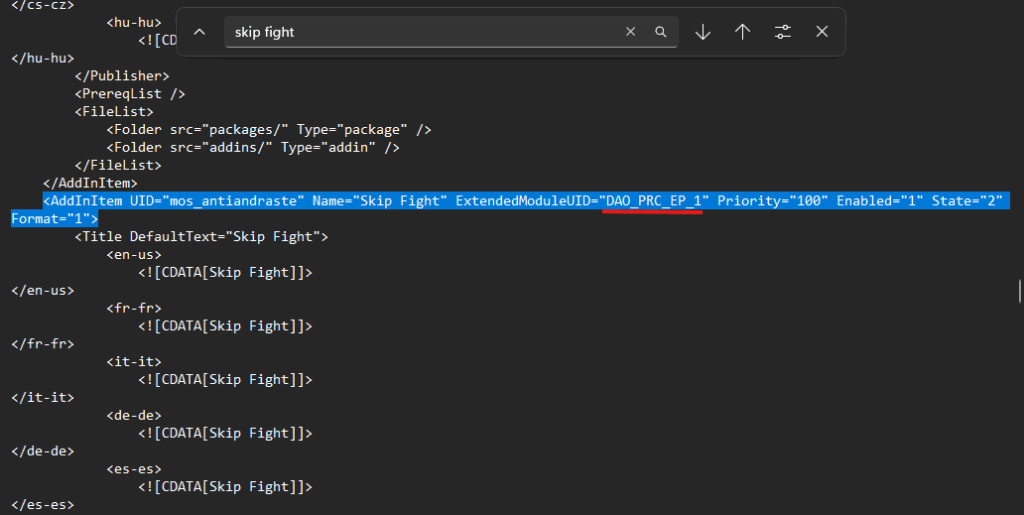Click the Title DefaultText="Skip Fight" line
This screenshot has width=1024, height=515.
point(200,237)
